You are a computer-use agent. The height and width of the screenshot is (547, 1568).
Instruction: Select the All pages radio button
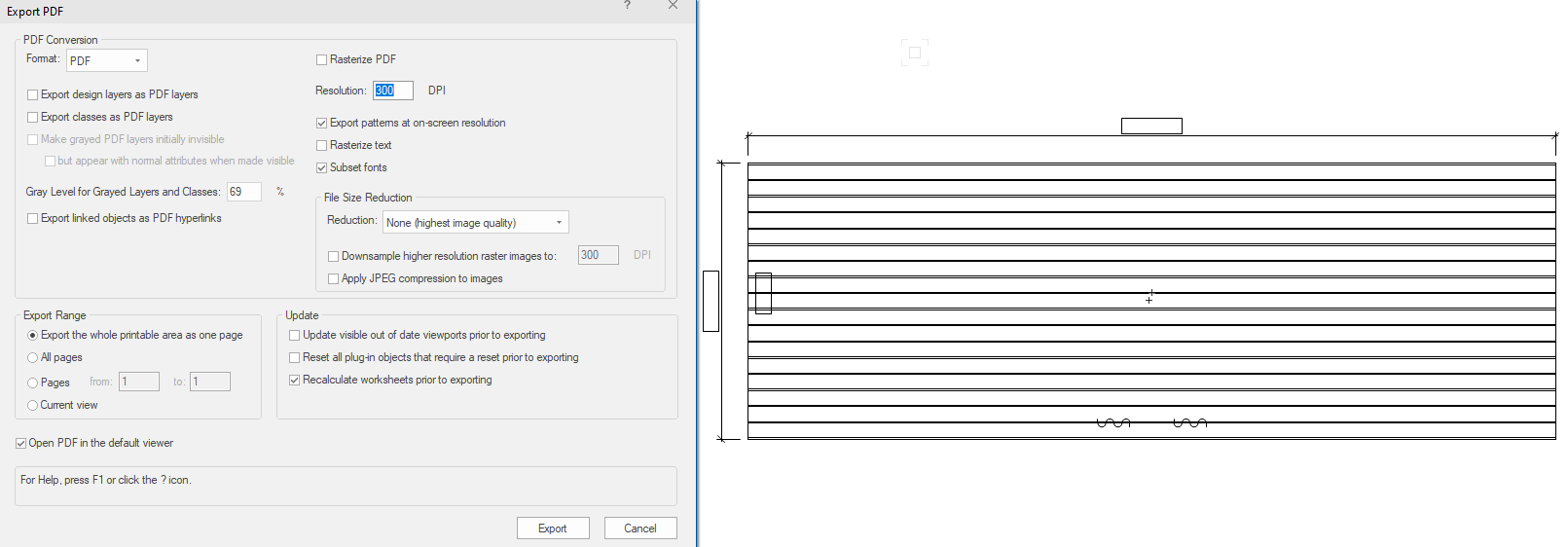point(33,358)
